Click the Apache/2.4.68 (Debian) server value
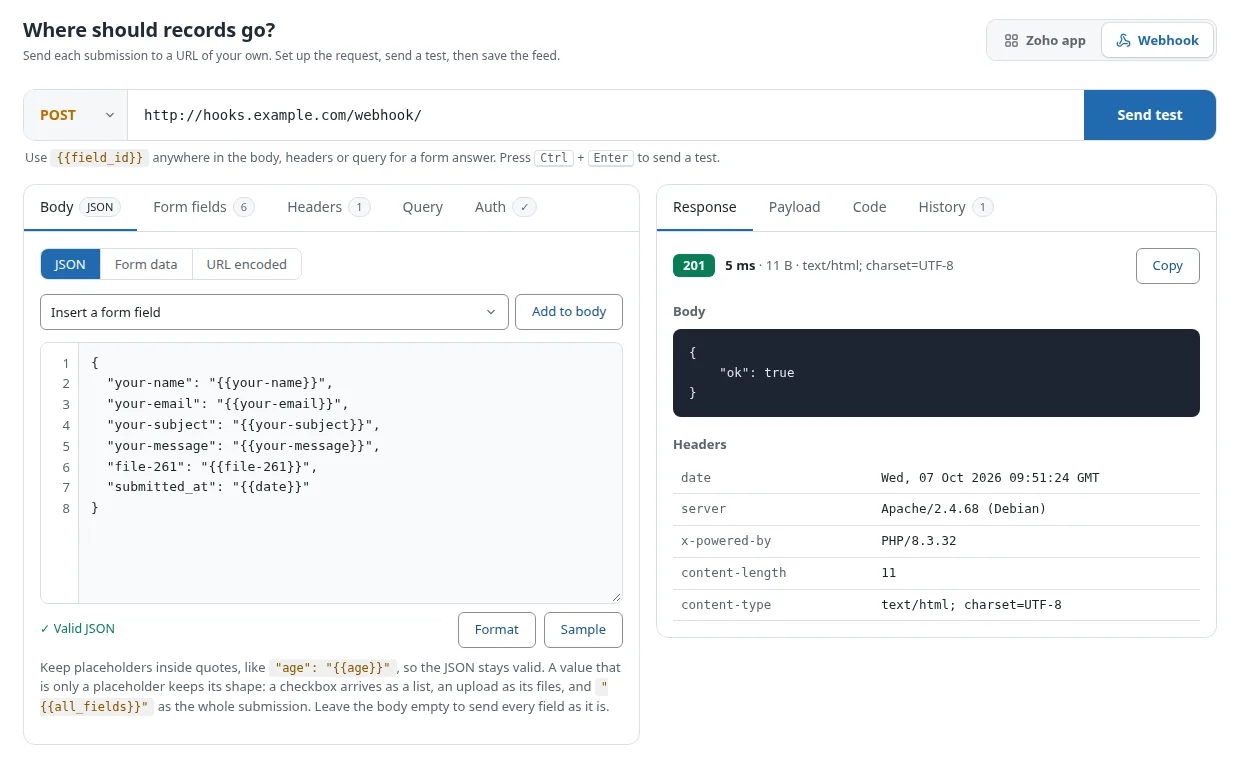 [x=963, y=509]
